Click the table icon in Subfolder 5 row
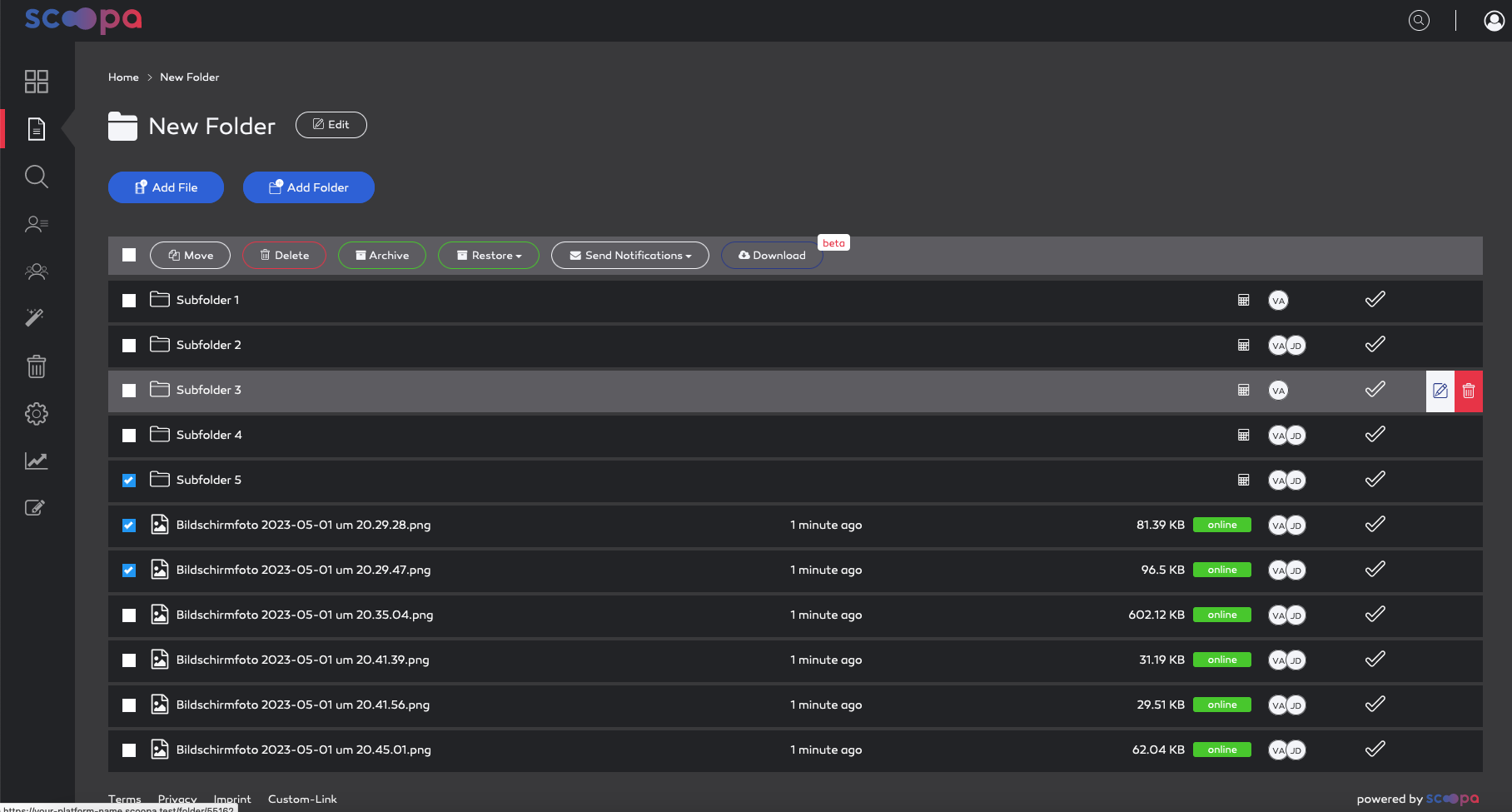The image size is (1512, 812). coord(1244,481)
